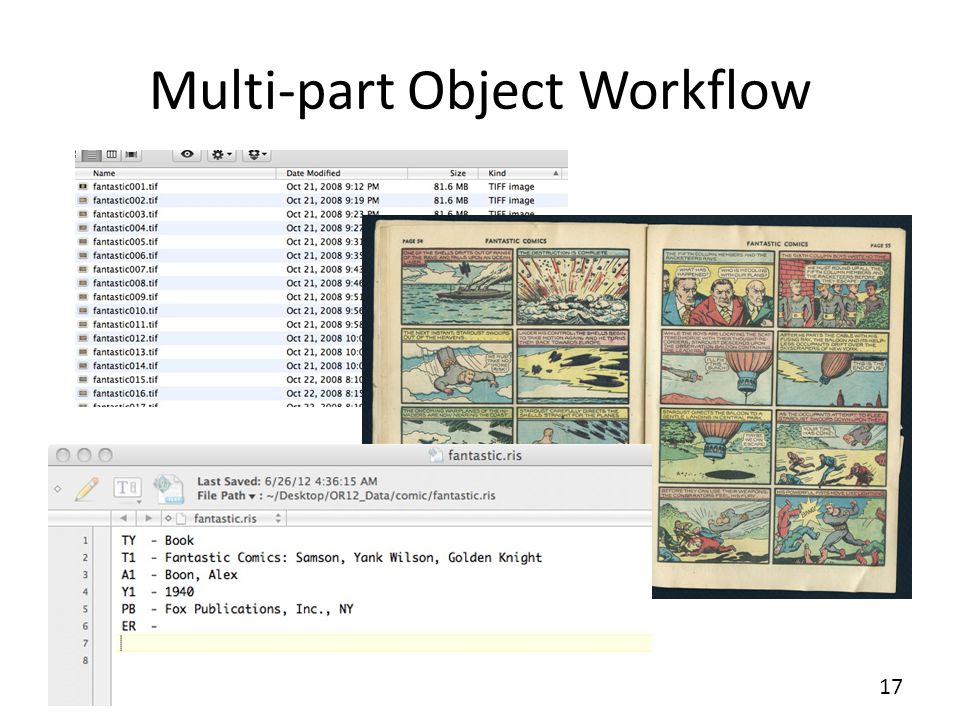Go back with the left navigation arrow

pos(124,518)
